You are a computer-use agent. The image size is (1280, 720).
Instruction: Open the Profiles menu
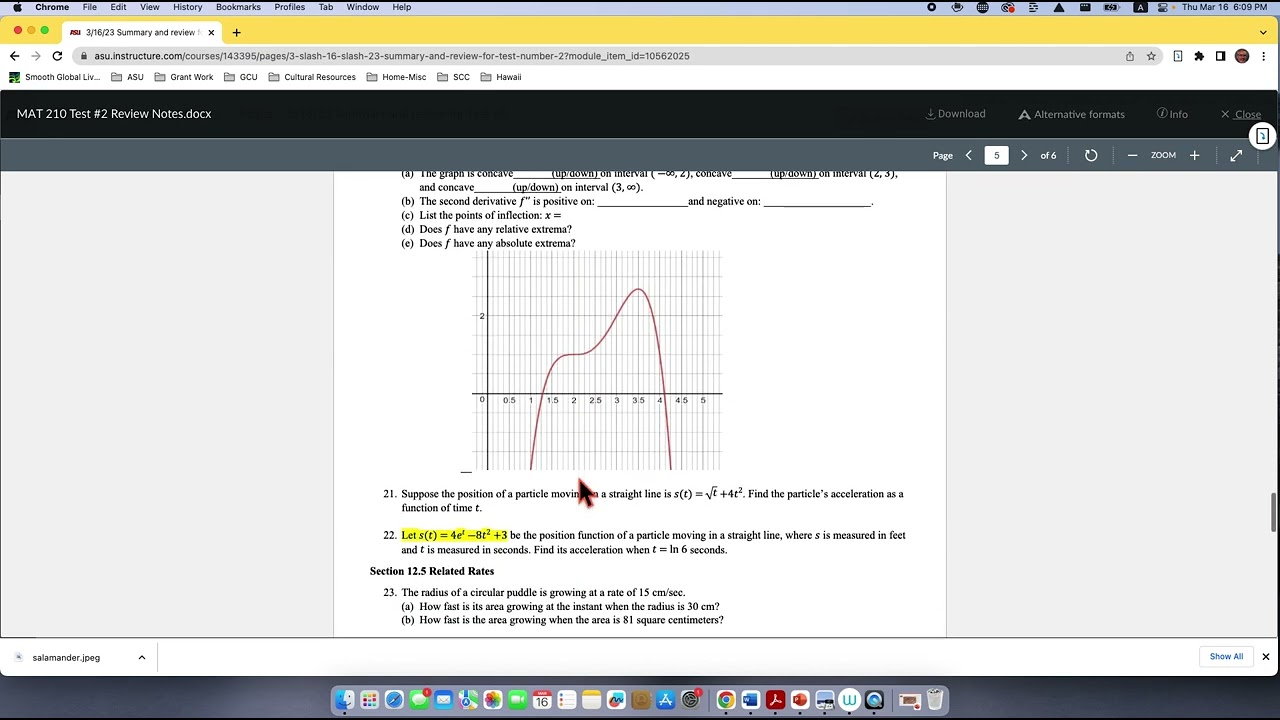click(290, 7)
